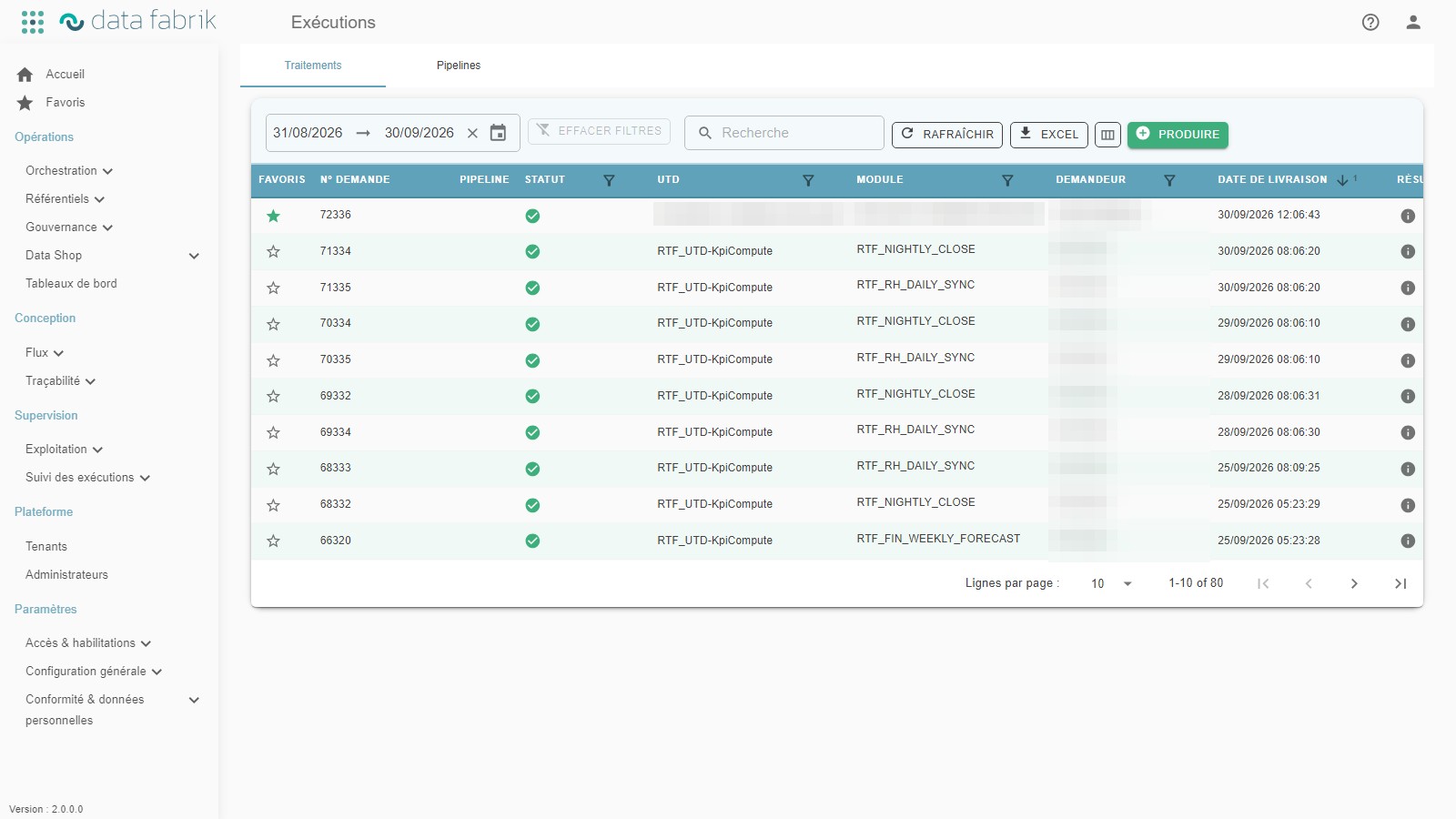Screen dimensions: 1456x819
Task: Mark request 71335 as favorite
Action: (273, 288)
